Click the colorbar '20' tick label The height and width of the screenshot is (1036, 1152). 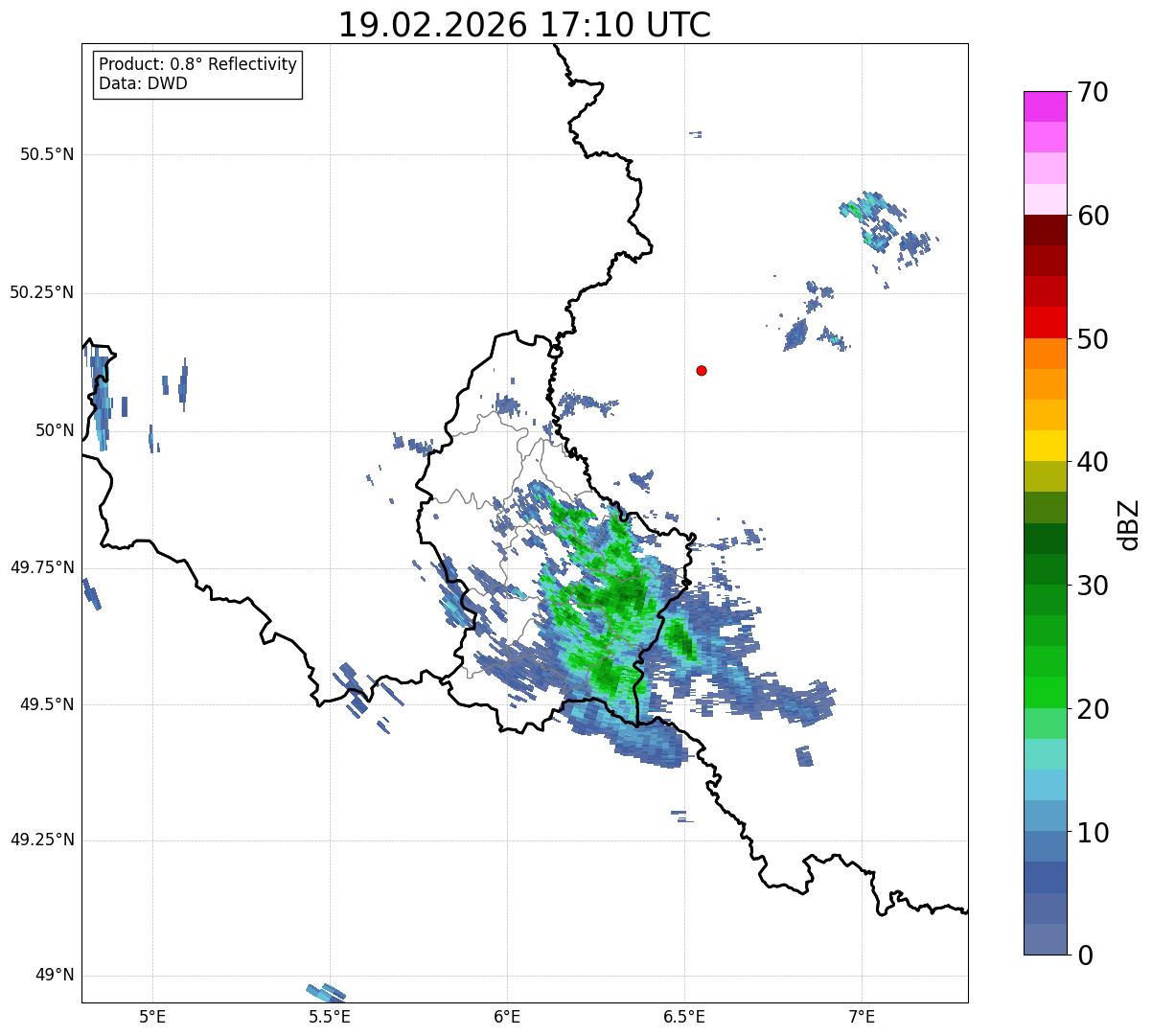[1093, 709]
